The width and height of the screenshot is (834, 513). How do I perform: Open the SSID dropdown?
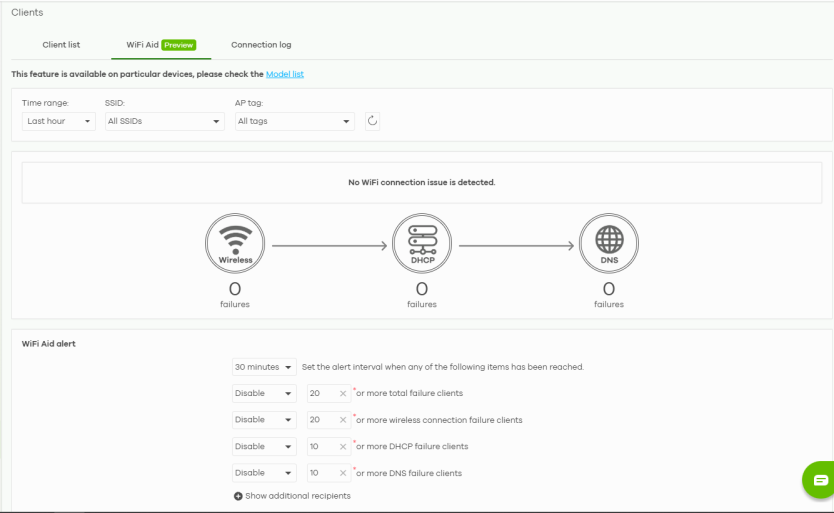point(164,121)
